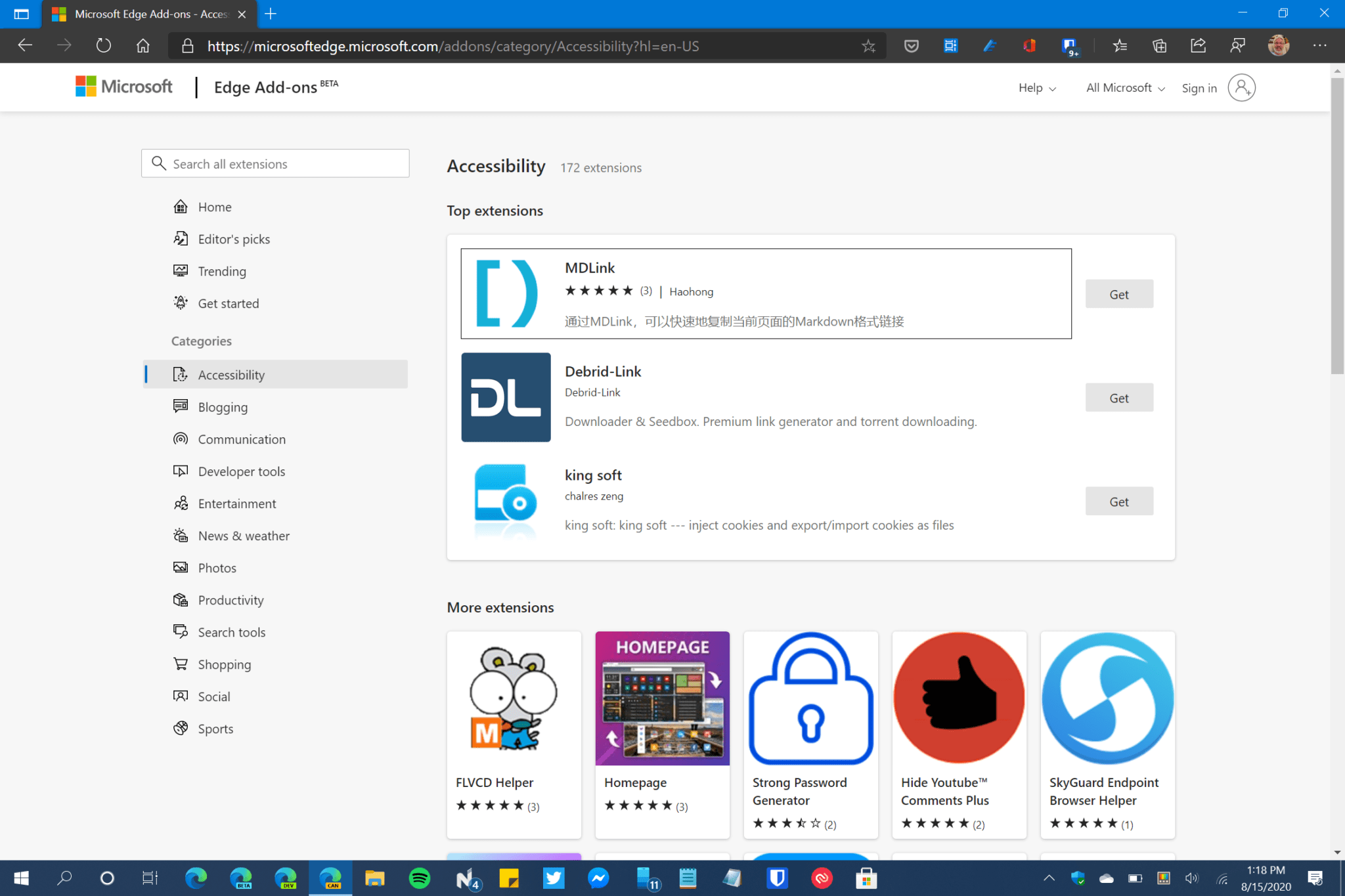Select the Developer tools category icon

pos(180,471)
